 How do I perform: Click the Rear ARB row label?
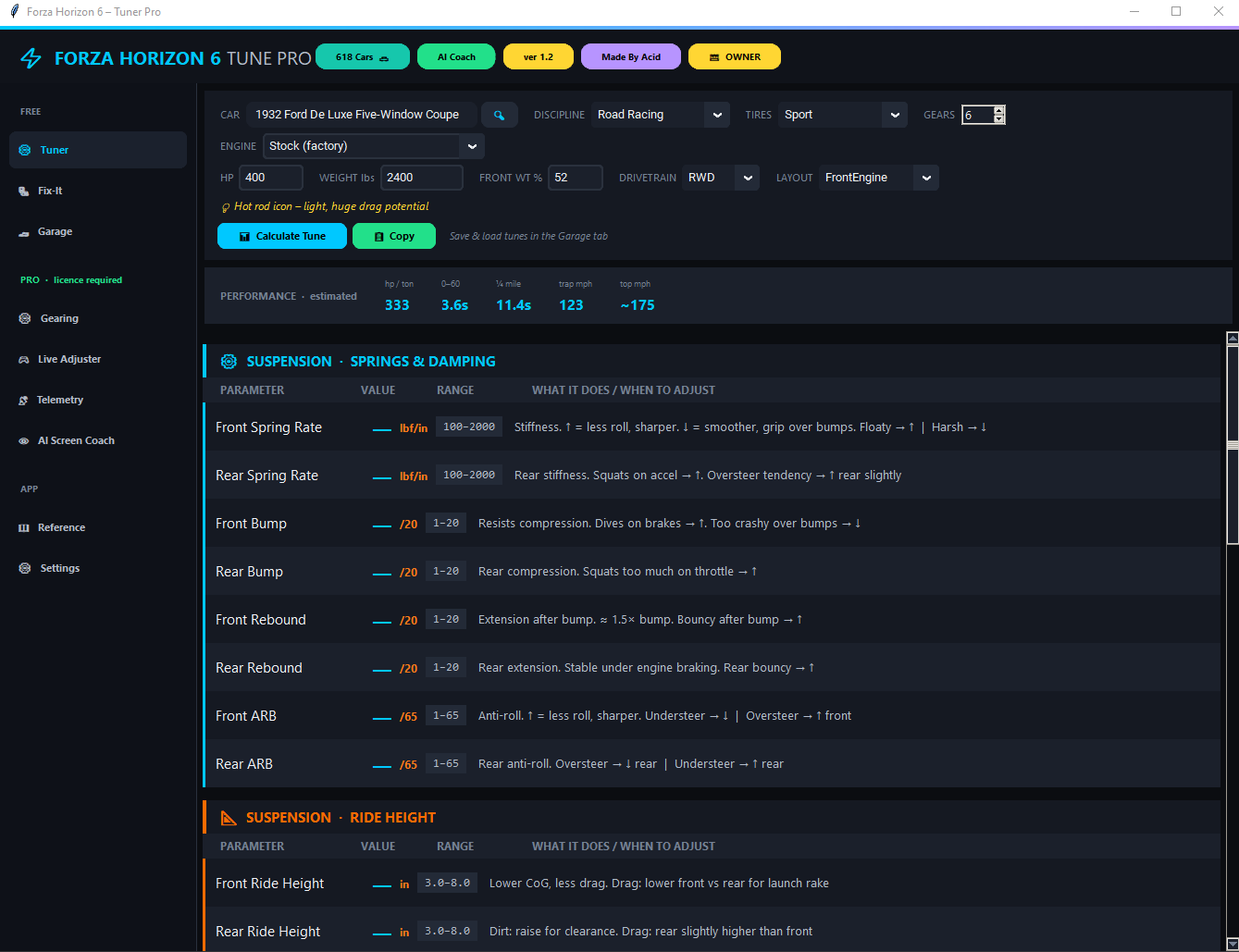(x=244, y=764)
